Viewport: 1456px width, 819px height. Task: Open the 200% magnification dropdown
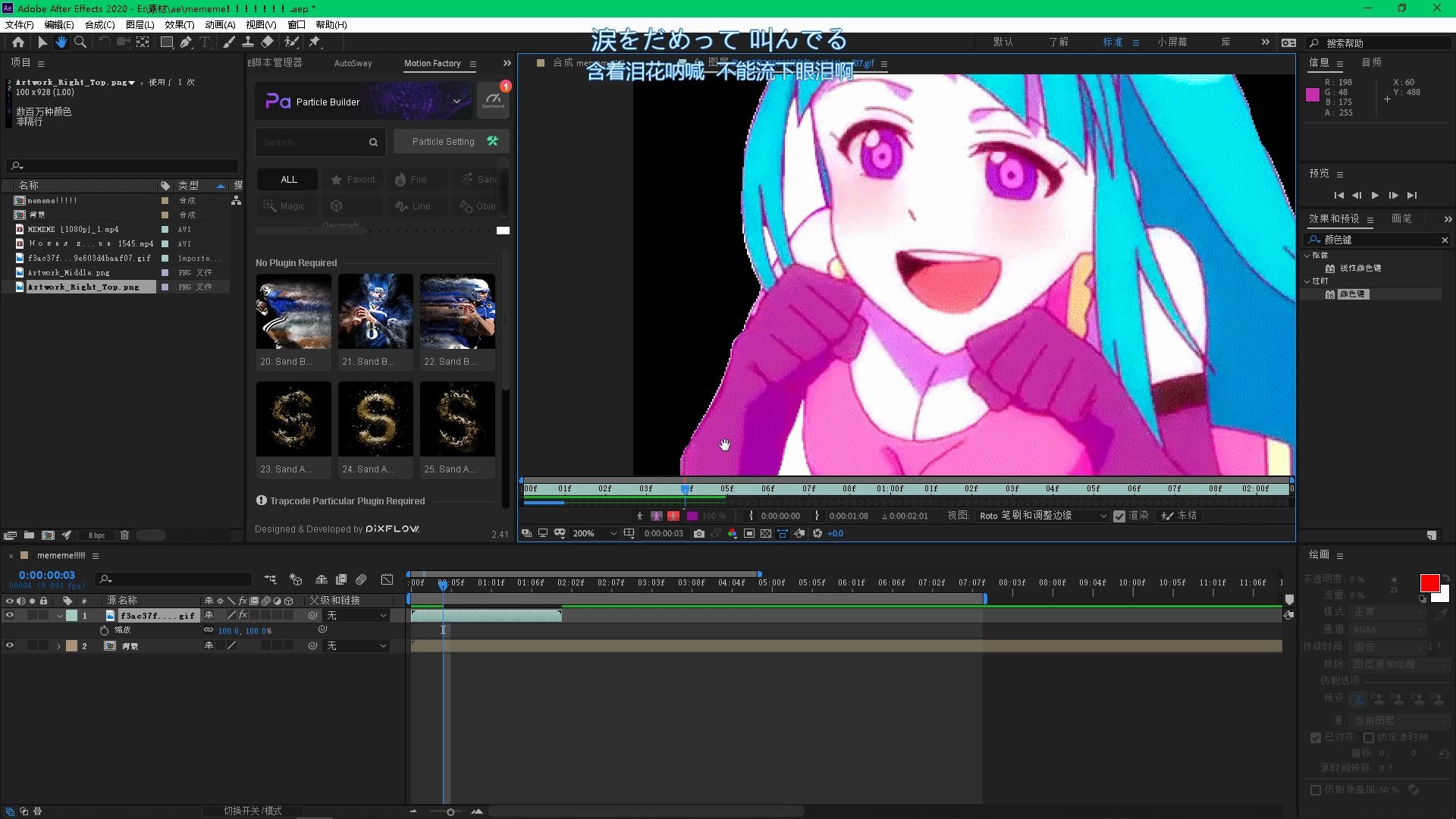tap(595, 534)
